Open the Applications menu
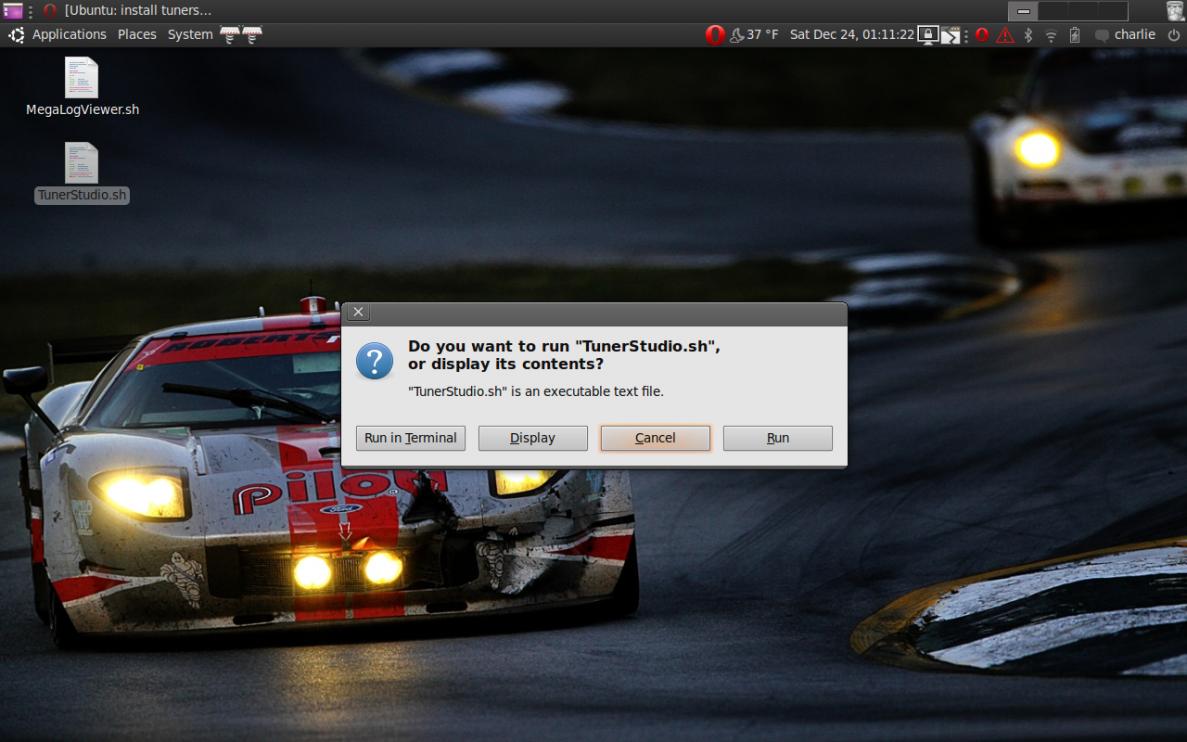The height and width of the screenshot is (742, 1187). coord(69,35)
